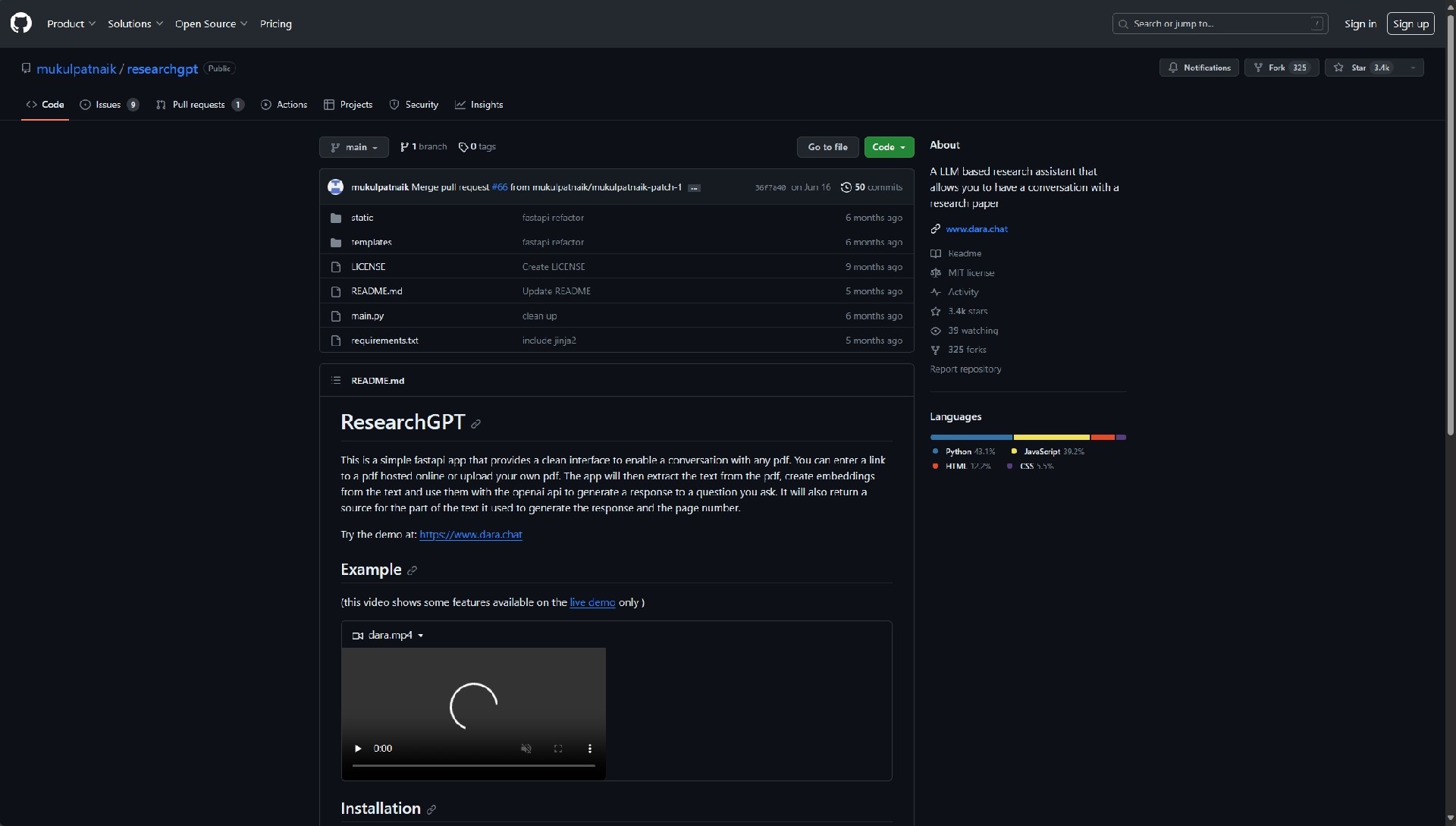Click the fork icon next to 325 forks

(936, 350)
